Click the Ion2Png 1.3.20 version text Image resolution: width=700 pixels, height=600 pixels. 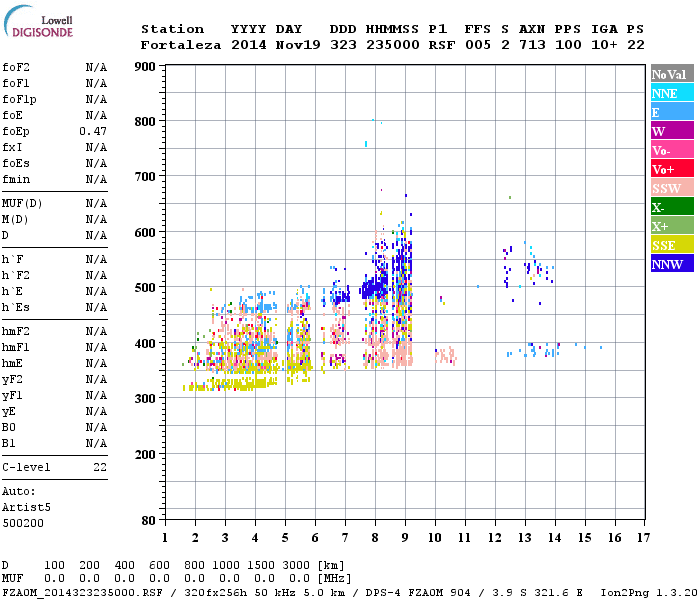click(x=649, y=593)
